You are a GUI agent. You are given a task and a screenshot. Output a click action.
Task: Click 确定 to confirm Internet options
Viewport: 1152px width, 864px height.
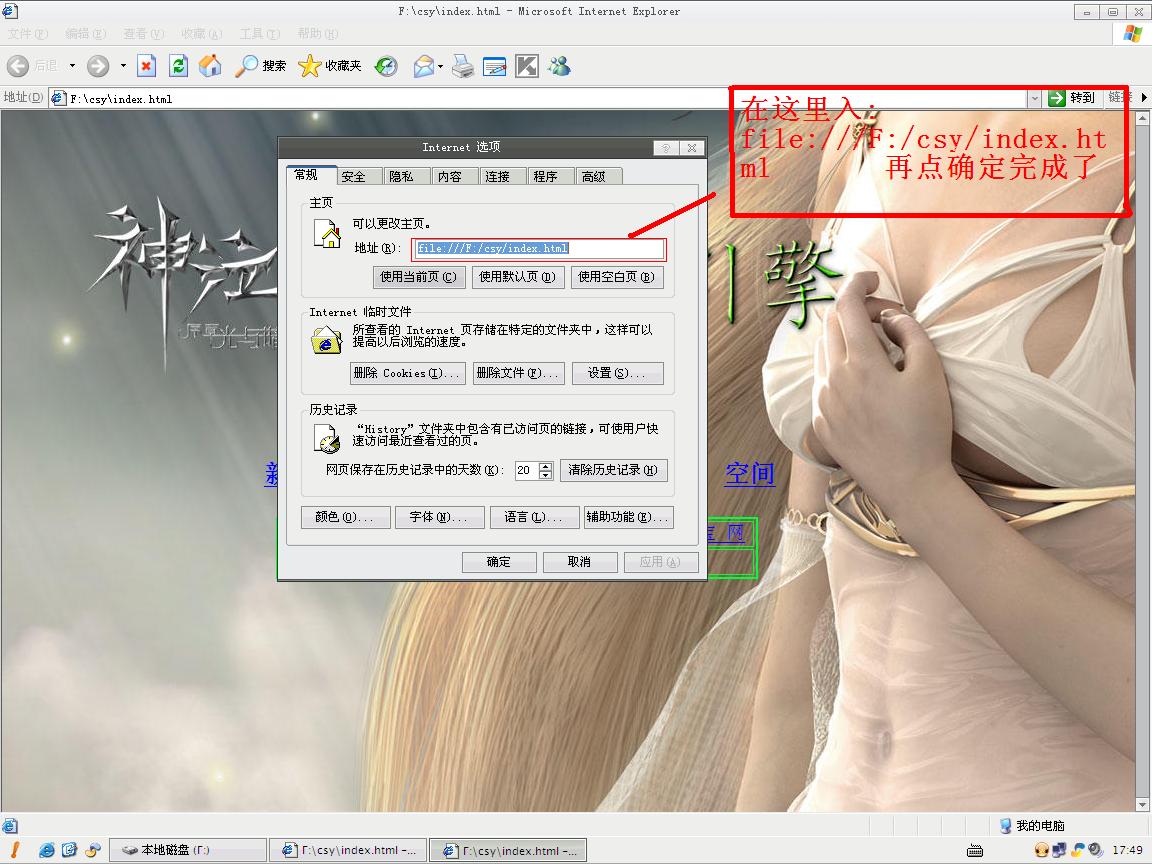[499, 562]
